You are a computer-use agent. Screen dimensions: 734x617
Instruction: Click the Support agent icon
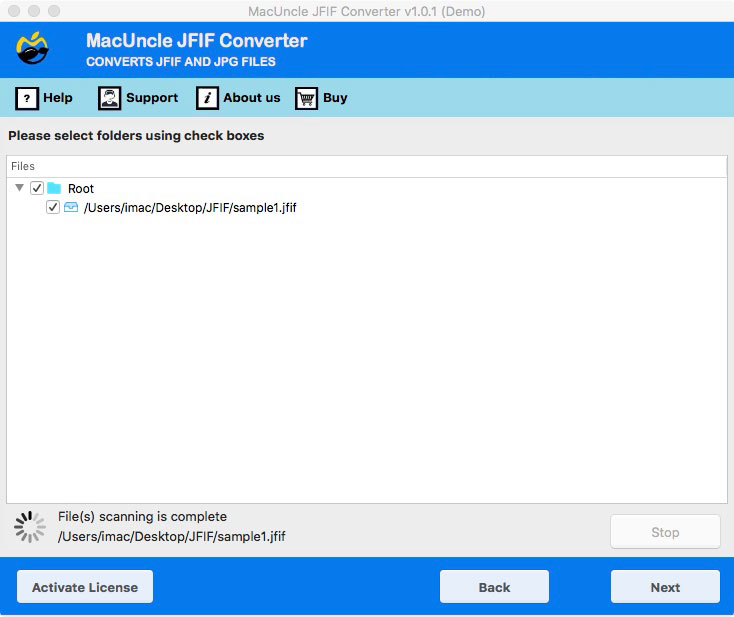point(109,98)
